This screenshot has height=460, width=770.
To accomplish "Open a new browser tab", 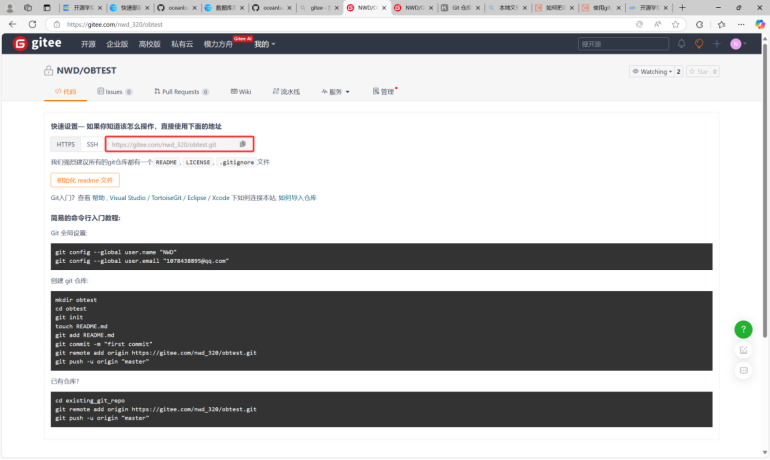I will (682, 7).
